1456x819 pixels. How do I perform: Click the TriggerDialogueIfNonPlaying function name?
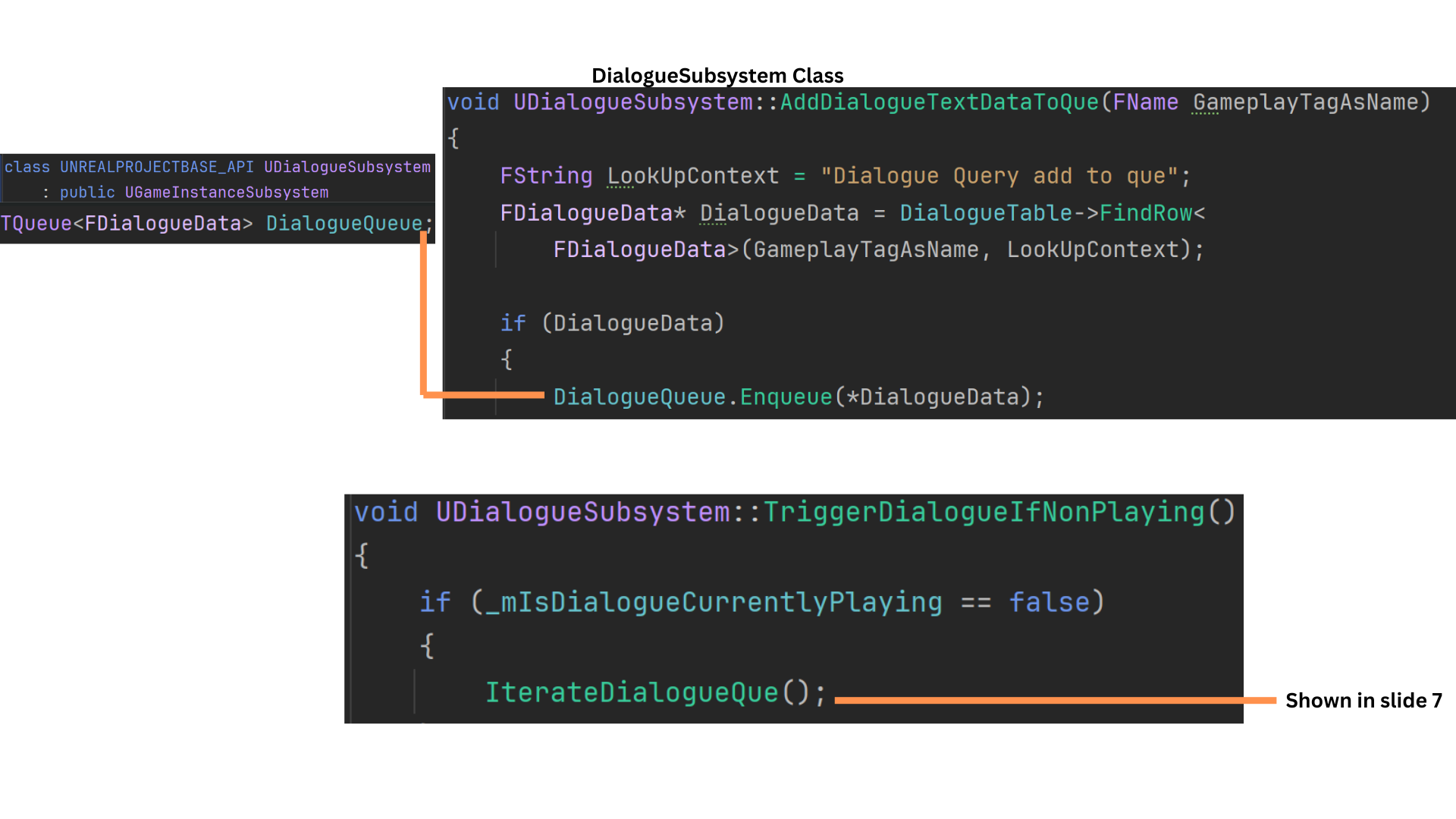tap(984, 512)
